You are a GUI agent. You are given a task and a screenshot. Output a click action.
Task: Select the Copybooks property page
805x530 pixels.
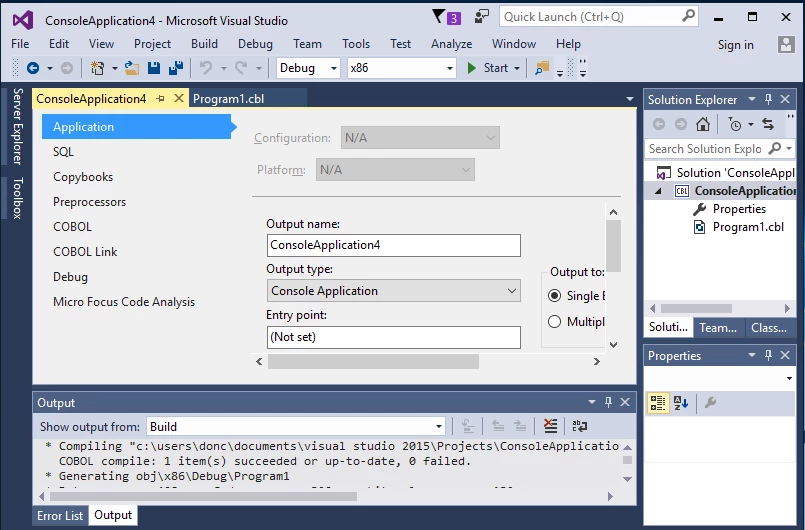click(x=83, y=177)
